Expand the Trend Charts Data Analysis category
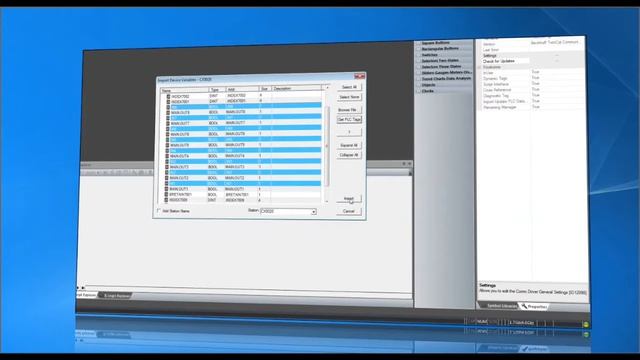The width and height of the screenshot is (640, 360). [x=444, y=79]
